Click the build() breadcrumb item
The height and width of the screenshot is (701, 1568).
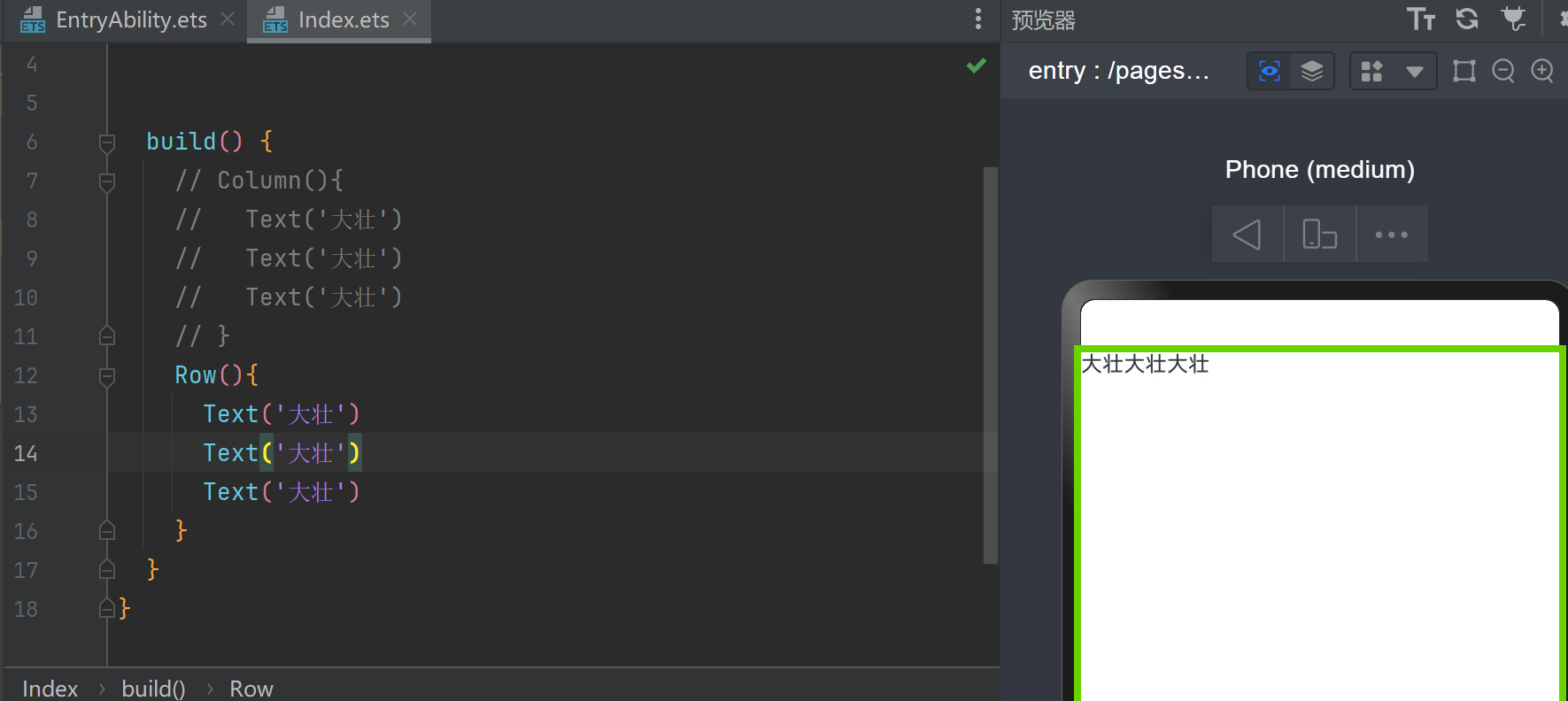point(153,689)
